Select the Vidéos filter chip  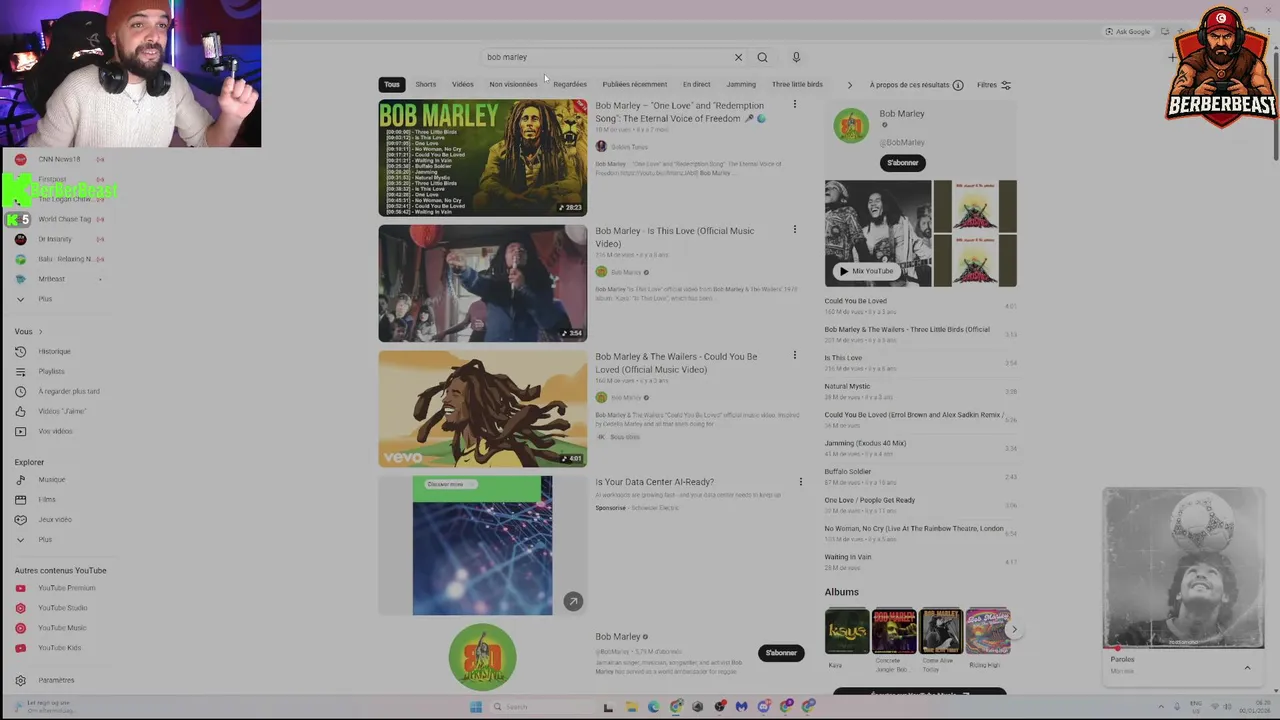(x=462, y=84)
